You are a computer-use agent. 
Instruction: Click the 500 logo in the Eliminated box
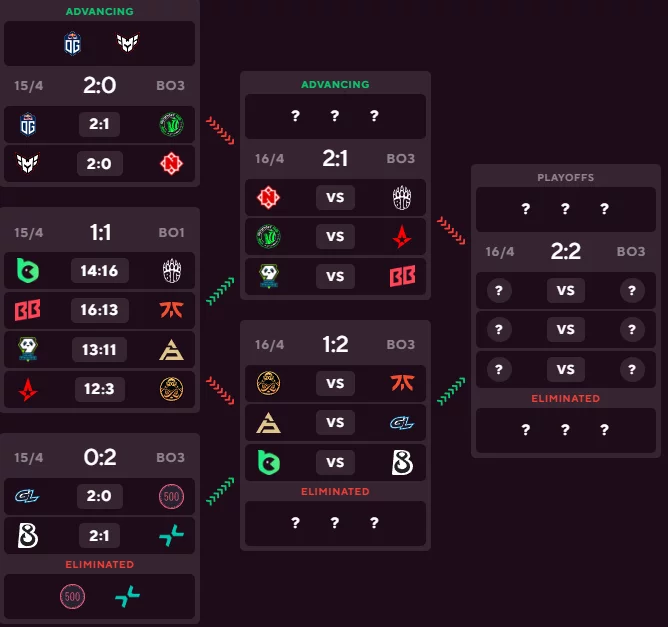tap(72, 596)
